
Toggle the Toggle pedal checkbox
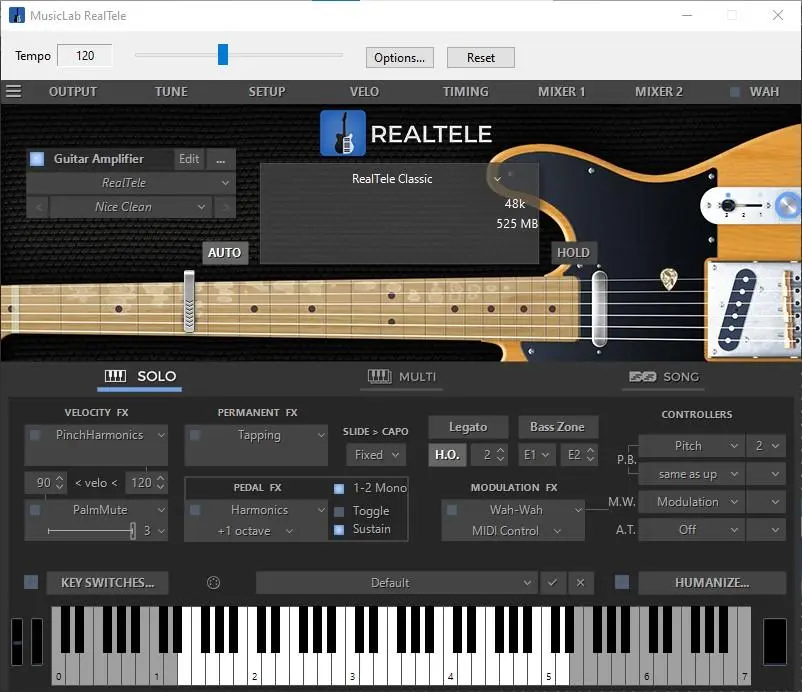339,511
